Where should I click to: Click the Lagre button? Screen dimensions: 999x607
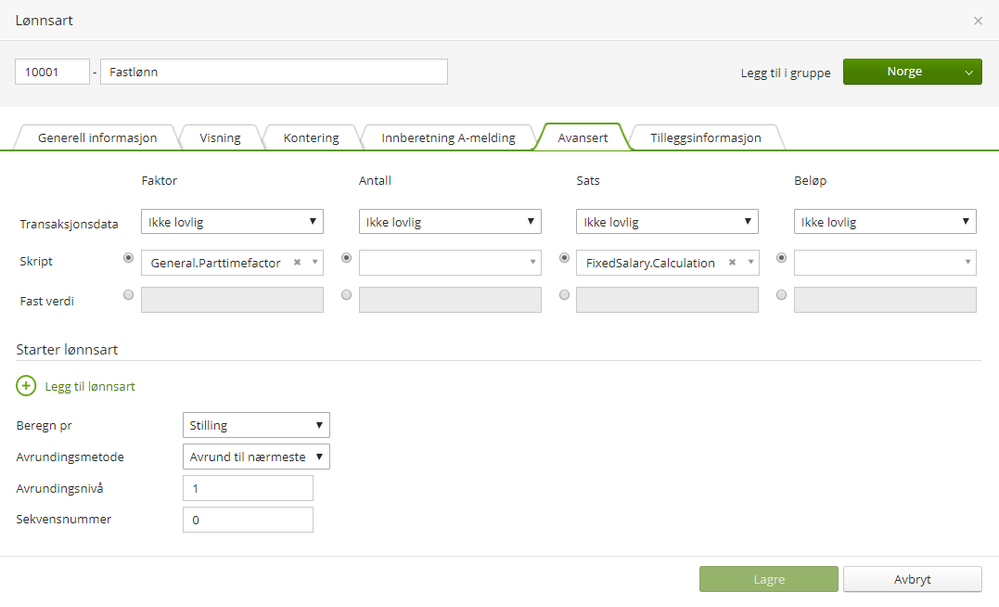click(768, 579)
